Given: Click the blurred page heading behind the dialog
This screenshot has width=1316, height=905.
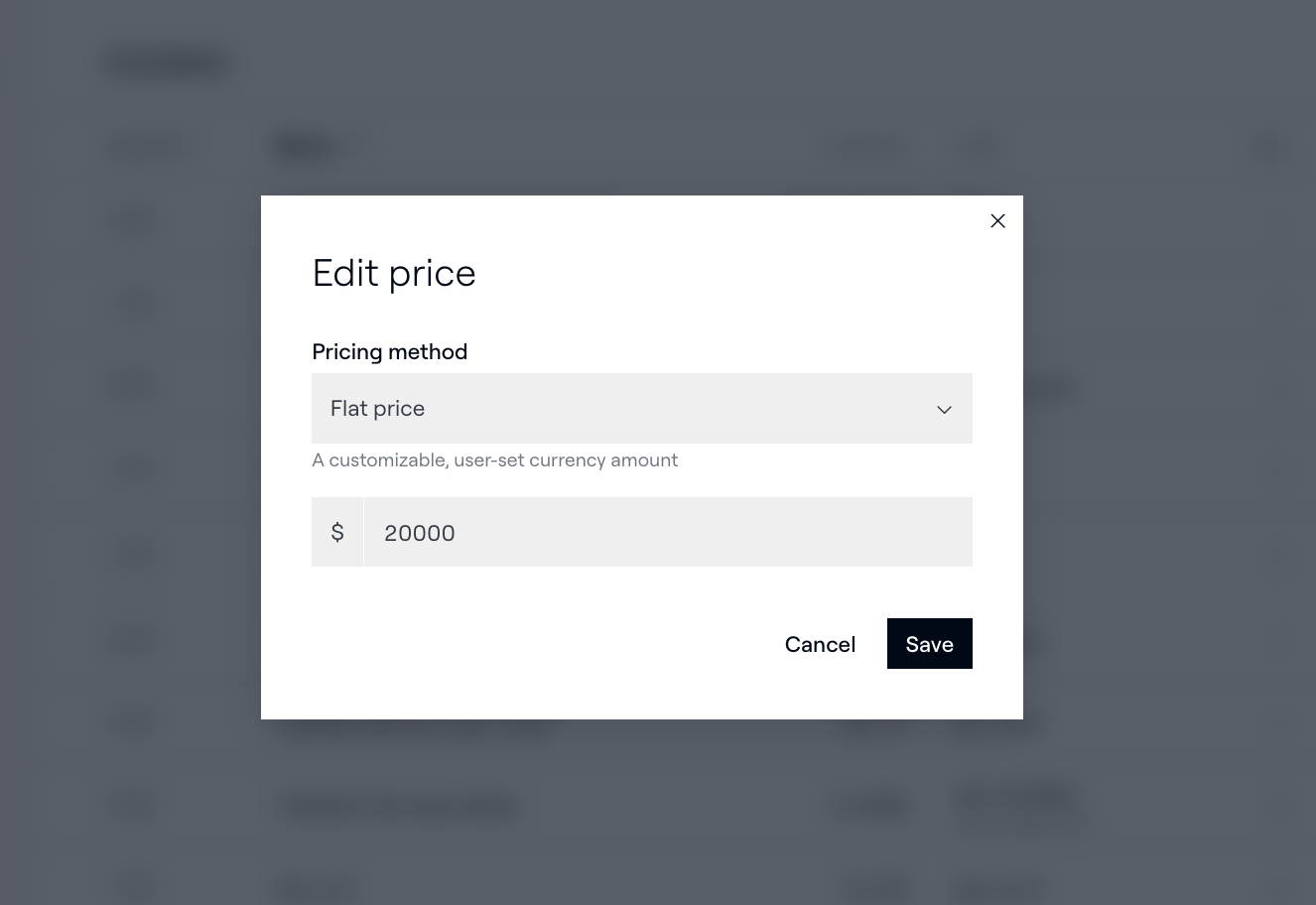Looking at the screenshot, I should tap(169, 65).
